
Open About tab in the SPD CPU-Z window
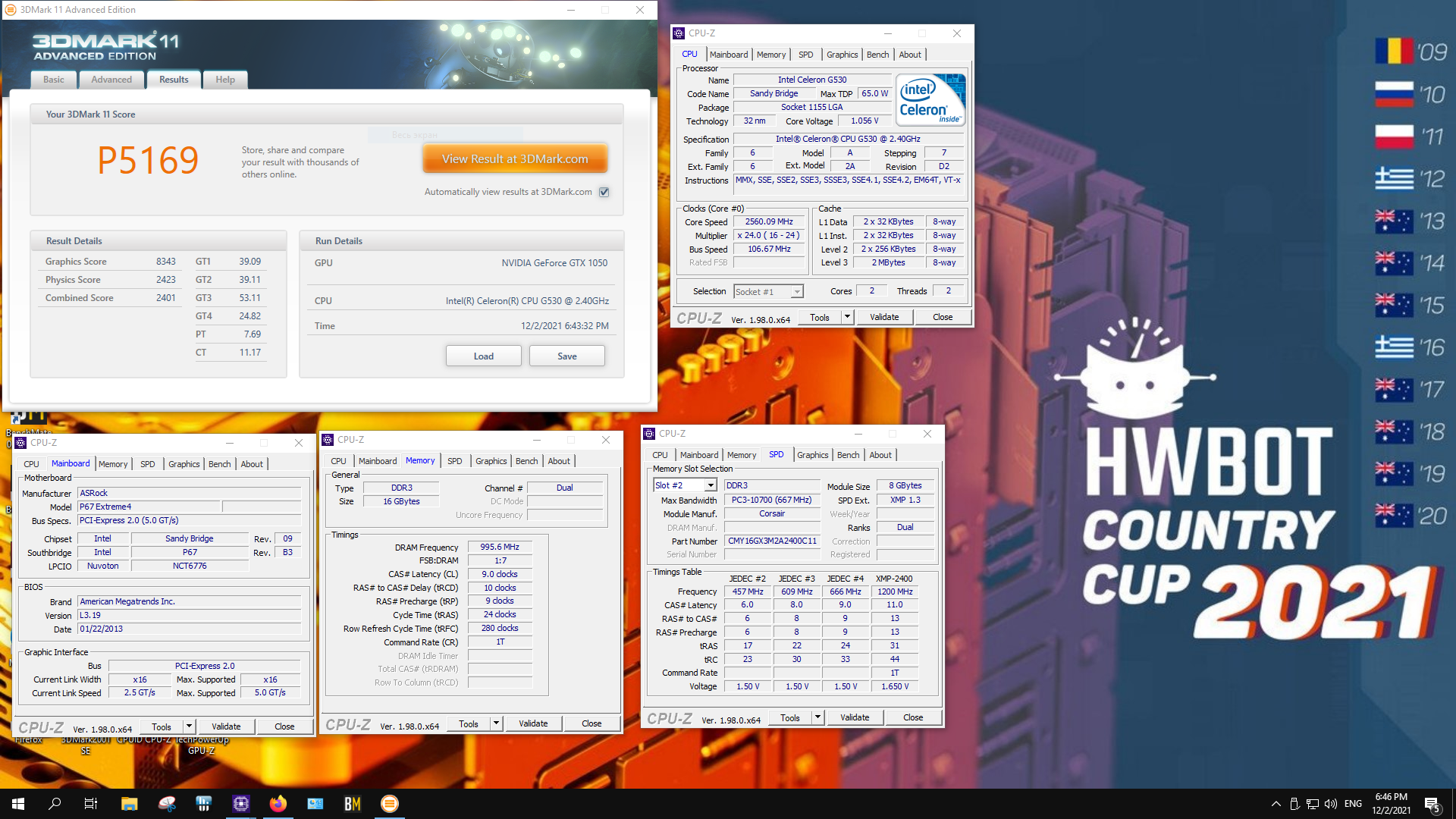pyautogui.click(x=880, y=455)
